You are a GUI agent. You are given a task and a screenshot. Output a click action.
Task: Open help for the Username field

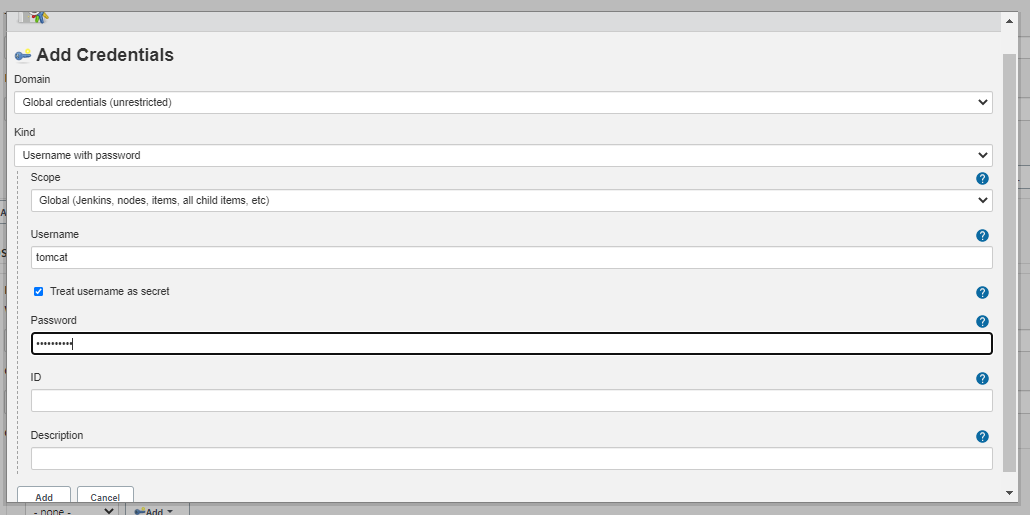click(x=982, y=235)
